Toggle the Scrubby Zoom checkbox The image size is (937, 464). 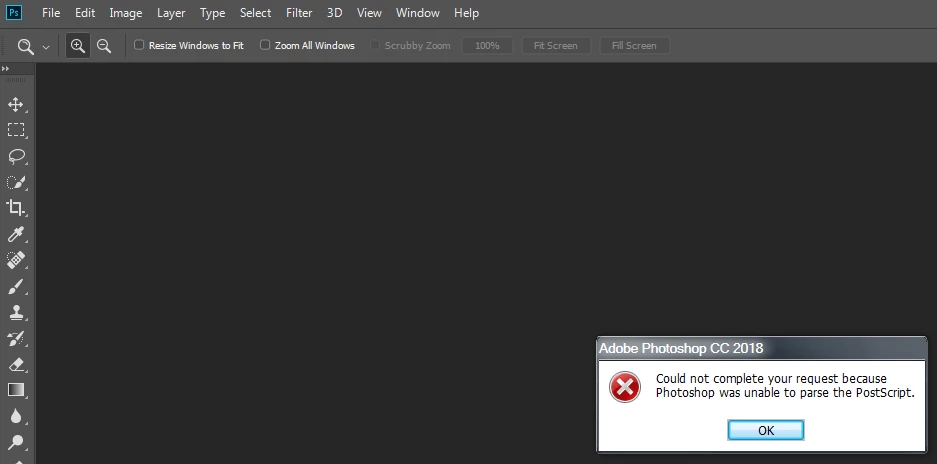coord(375,45)
